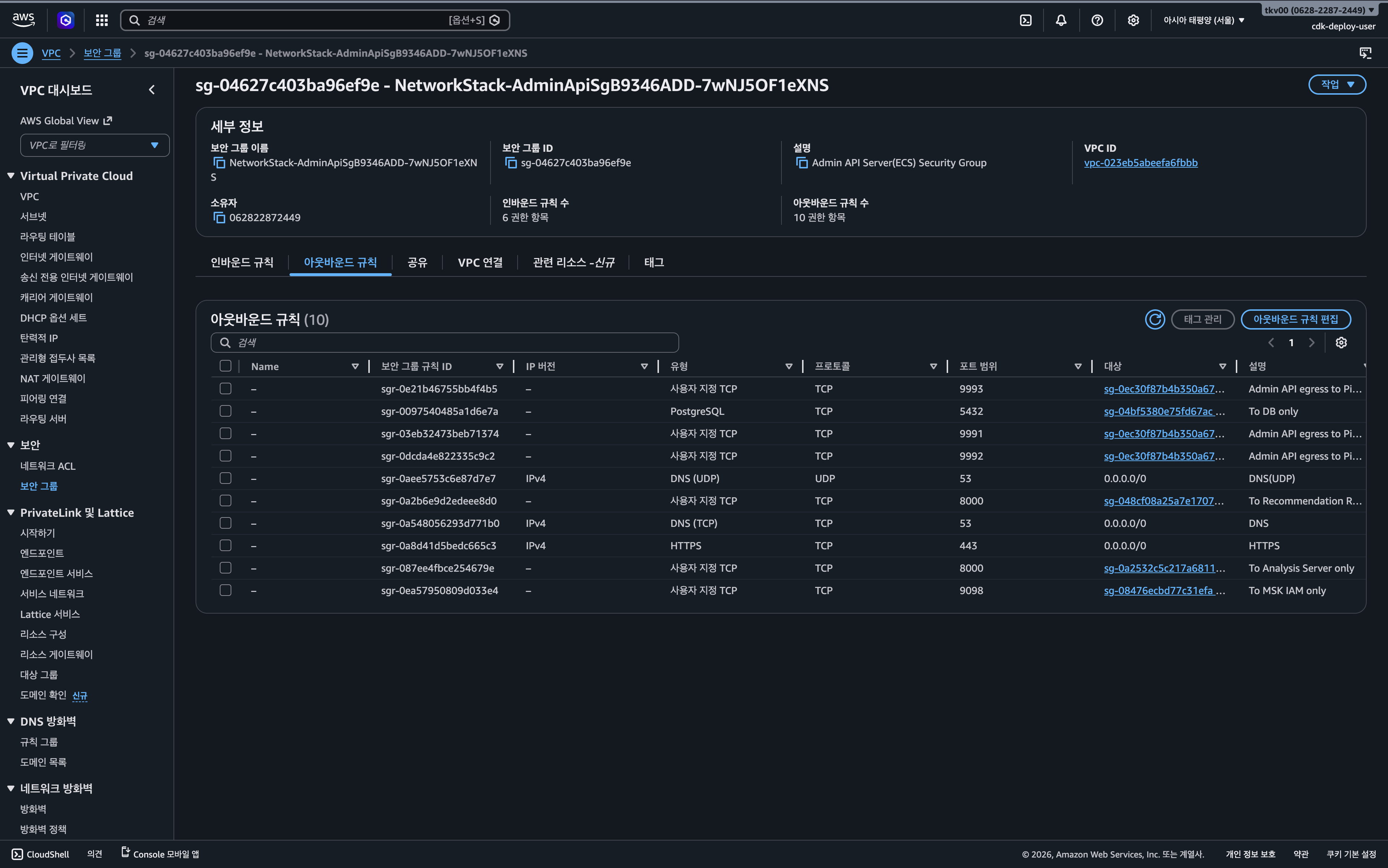This screenshot has width=1388, height=868.
Task: Check the HTTPS 443 rule row
Action: 226,545
